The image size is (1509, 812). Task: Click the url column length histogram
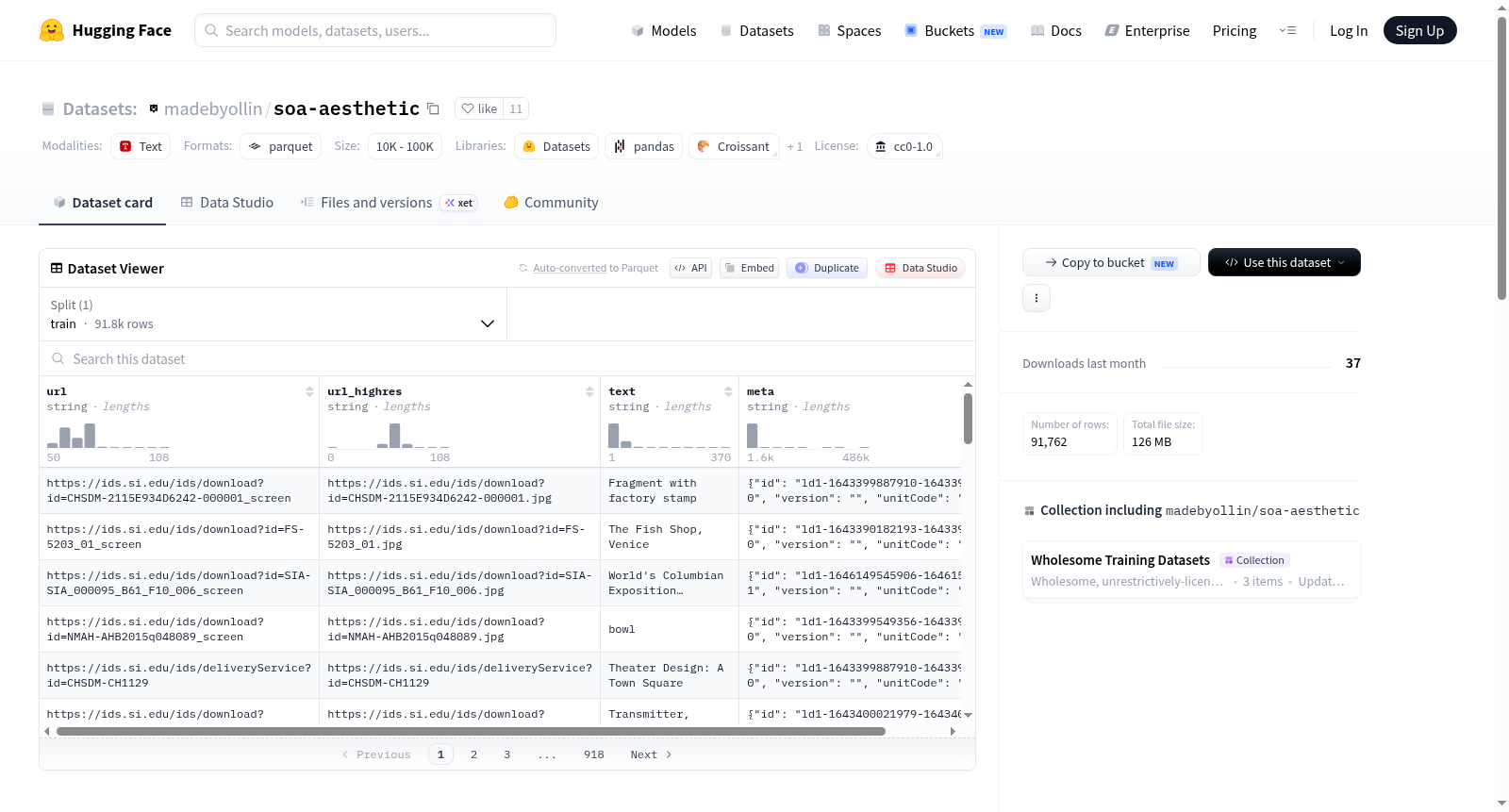click(108, 435)
